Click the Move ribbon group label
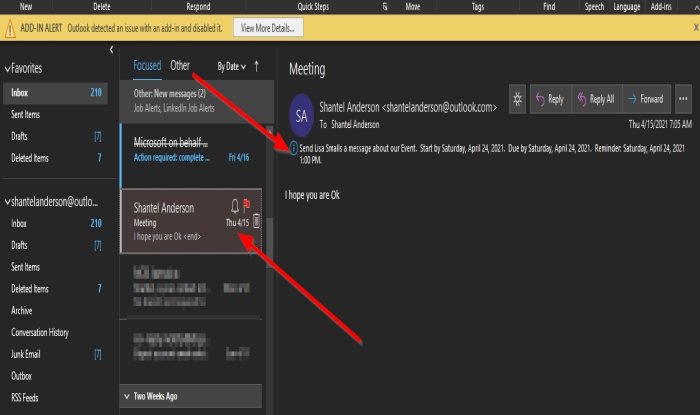This screenshot has width=700, height=415. (412, 7)
